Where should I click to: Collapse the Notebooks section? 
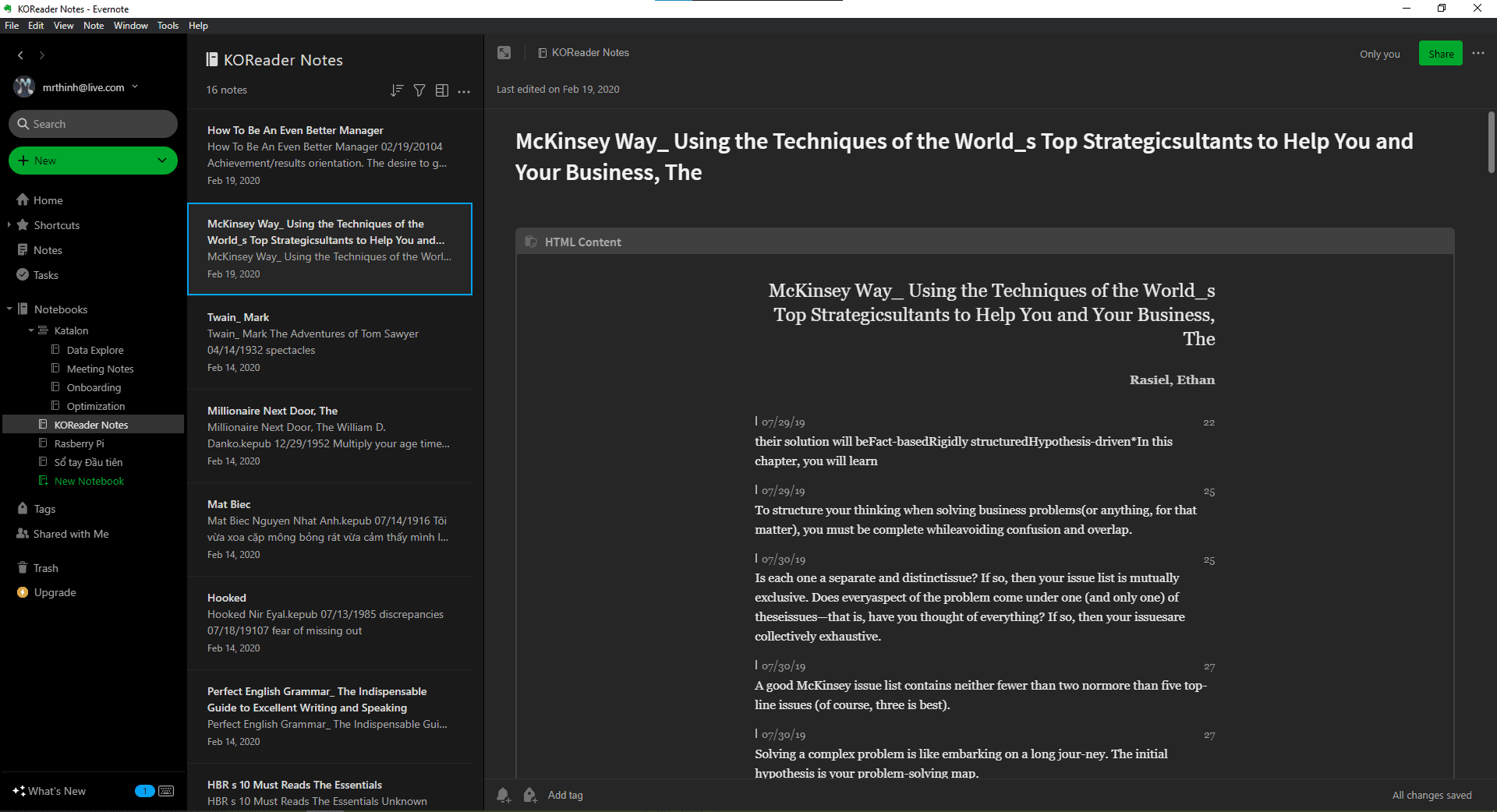[x=9, y=309]
